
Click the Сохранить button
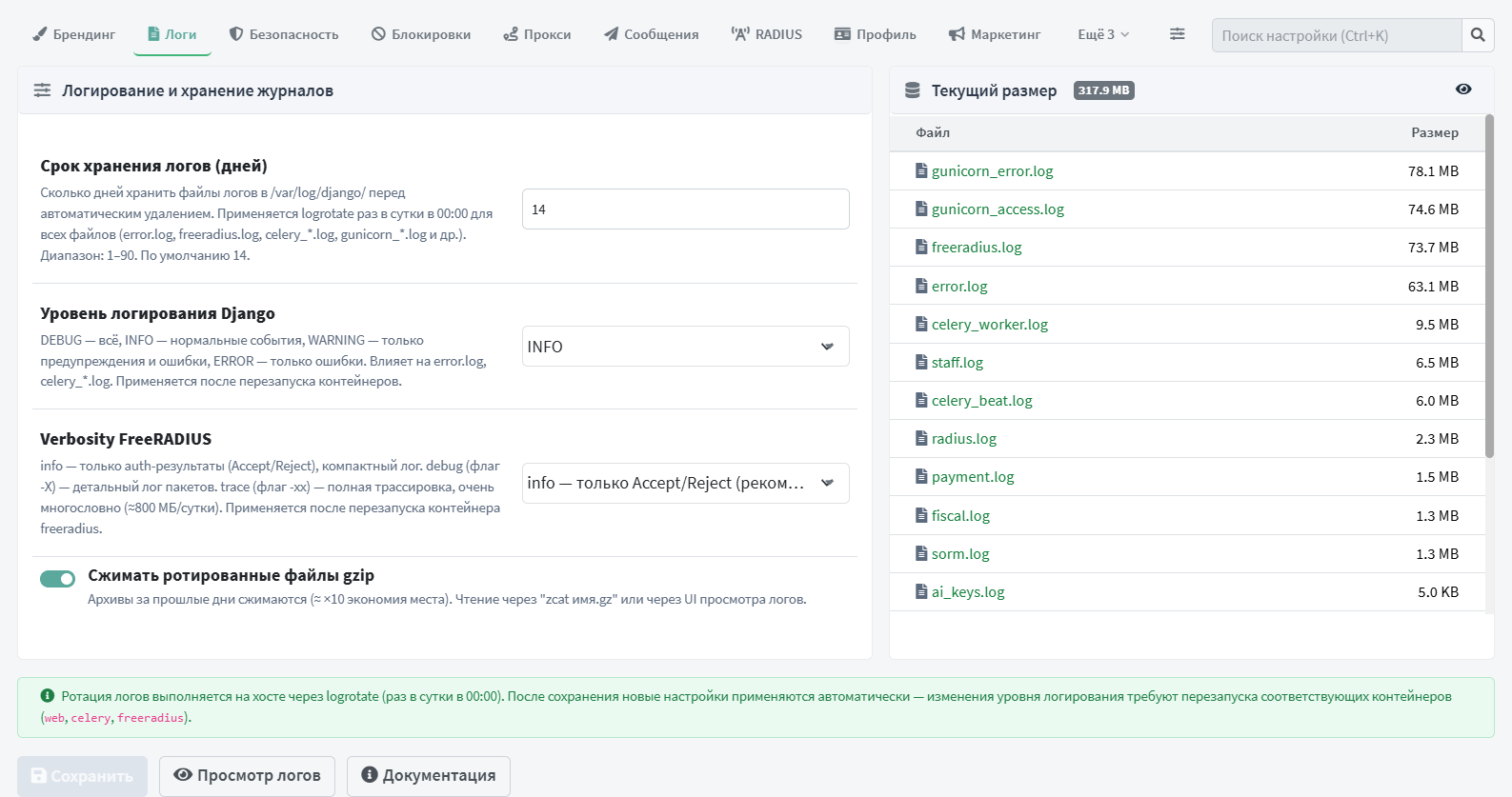pyautogui.click(x=82, y=776)
